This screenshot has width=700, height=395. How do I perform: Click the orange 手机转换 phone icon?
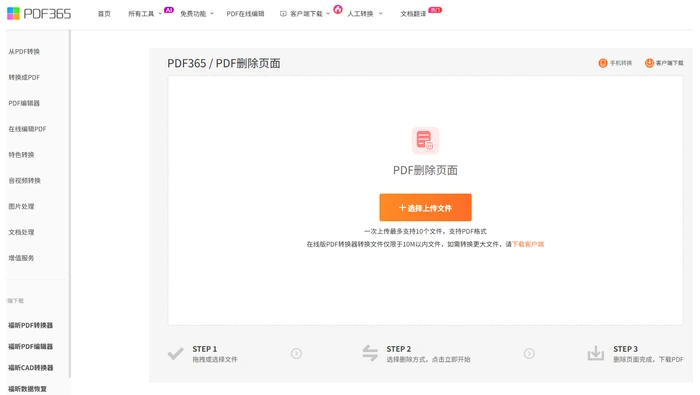point(603,63)
